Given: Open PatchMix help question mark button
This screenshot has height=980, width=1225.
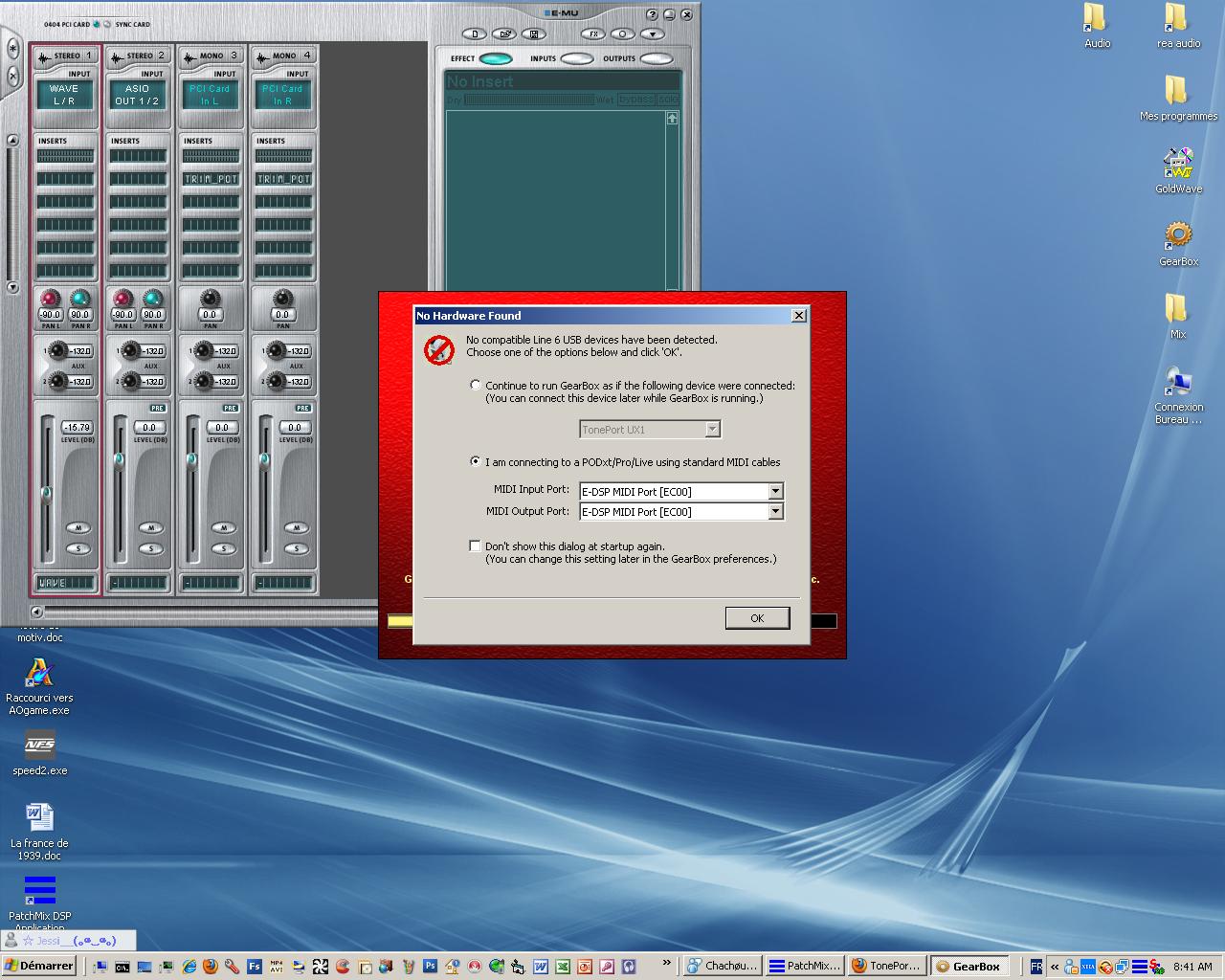Looking at the screenshot, I should 652,14.
